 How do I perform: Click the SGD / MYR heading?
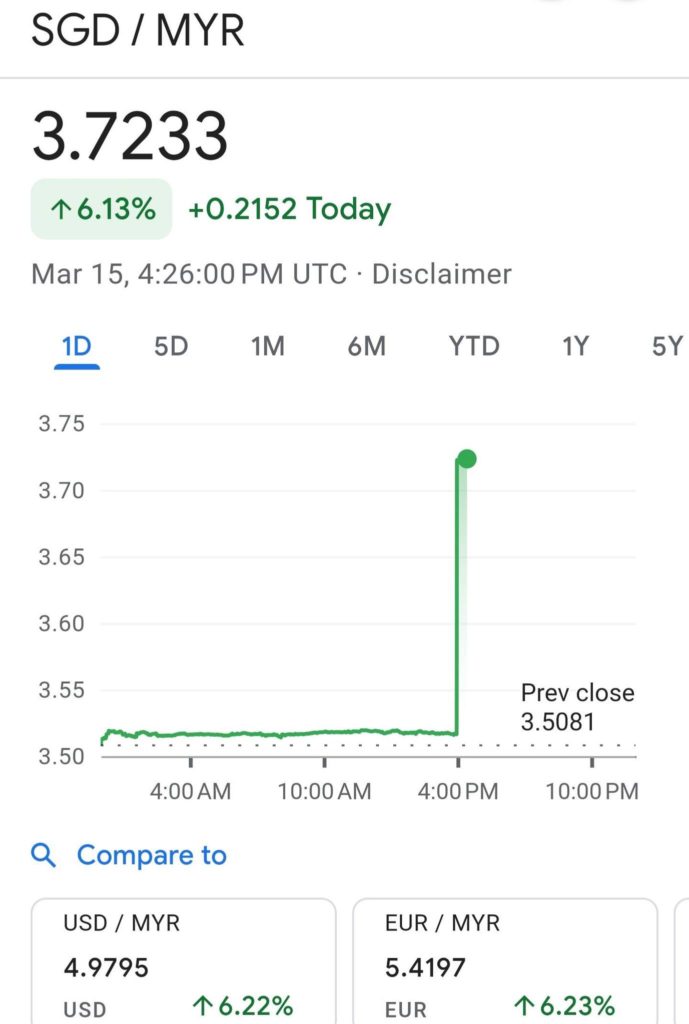point(138,31)
